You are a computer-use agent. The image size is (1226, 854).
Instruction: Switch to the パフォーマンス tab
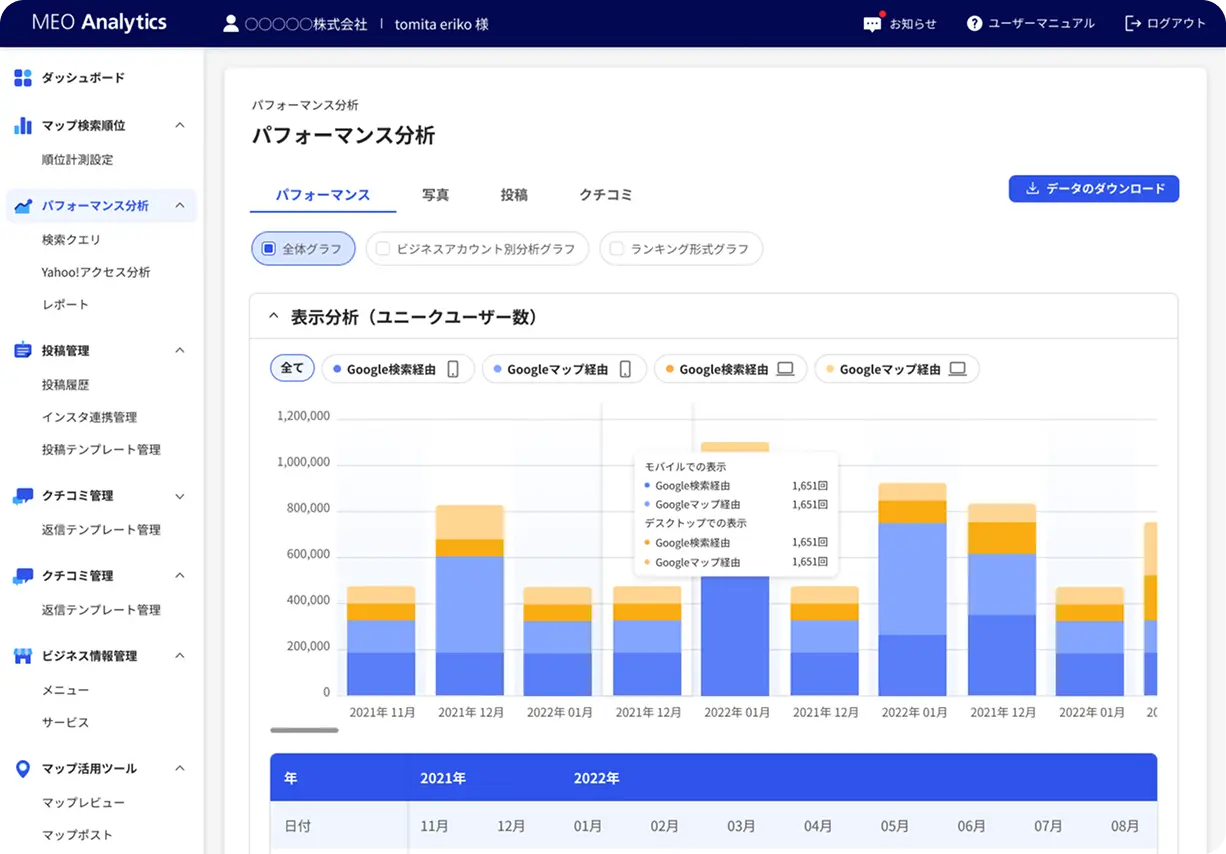pyautogui.click(x=323, y=195)
